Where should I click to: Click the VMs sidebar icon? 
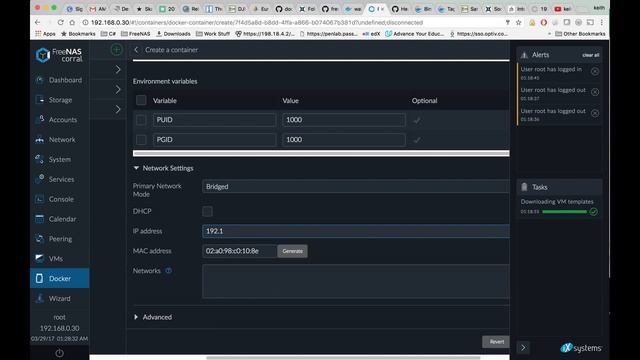(x=40, y=258)
